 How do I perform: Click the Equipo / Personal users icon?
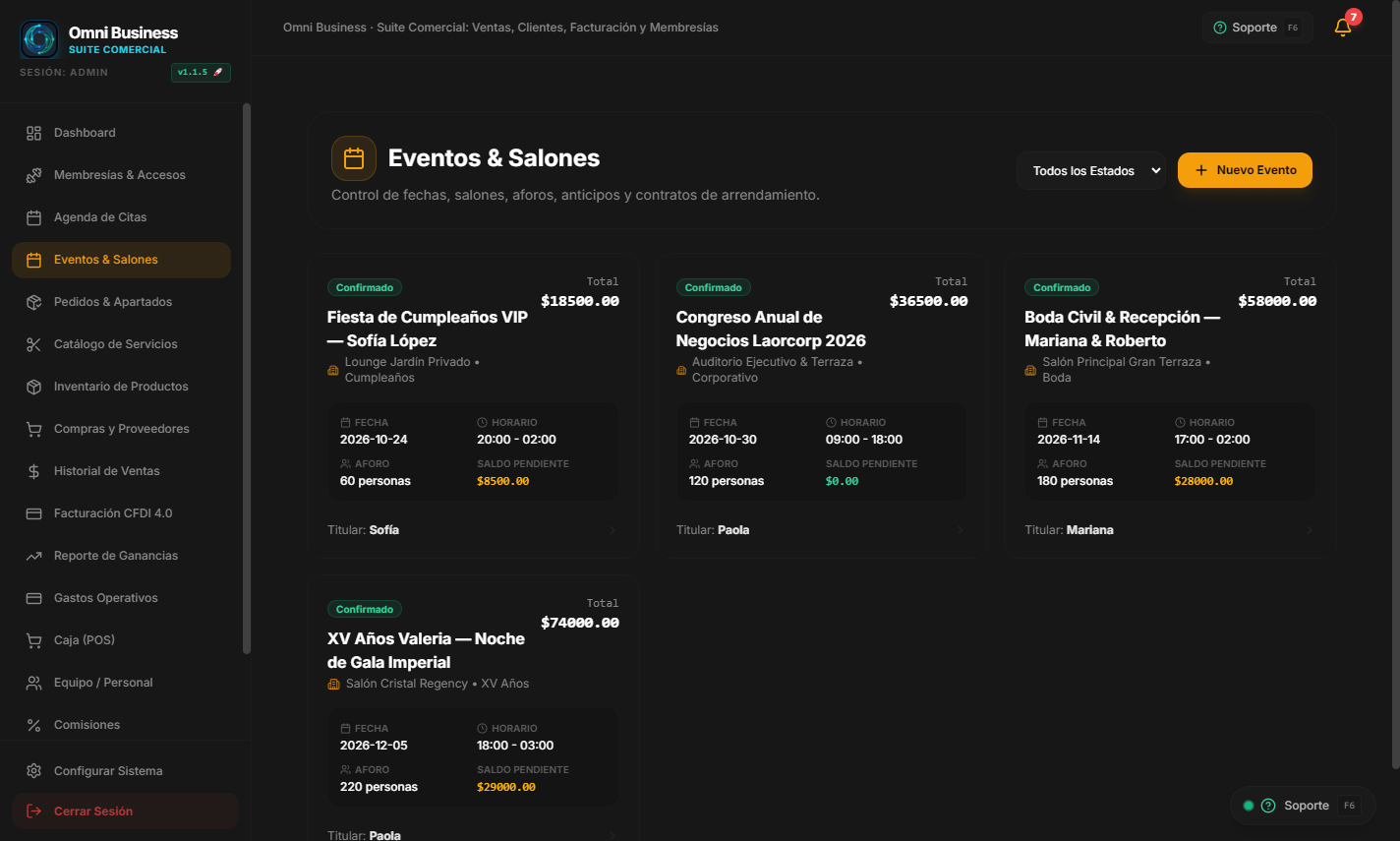coord(33,683)
